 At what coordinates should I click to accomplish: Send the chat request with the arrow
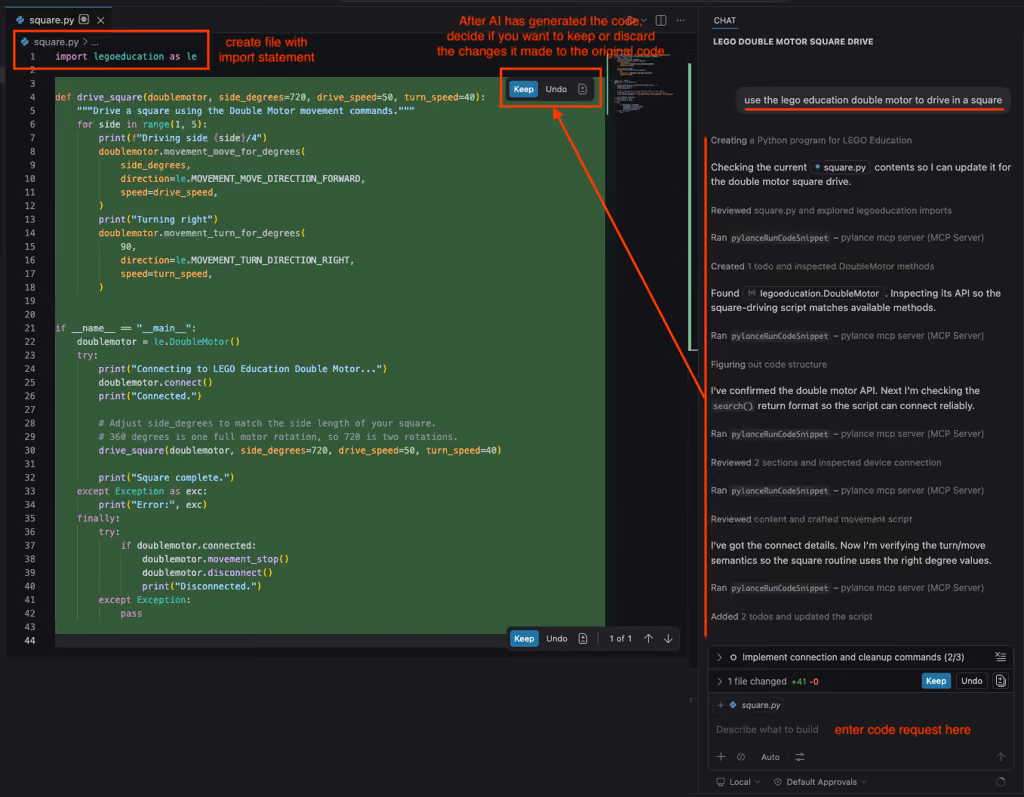1000,757
